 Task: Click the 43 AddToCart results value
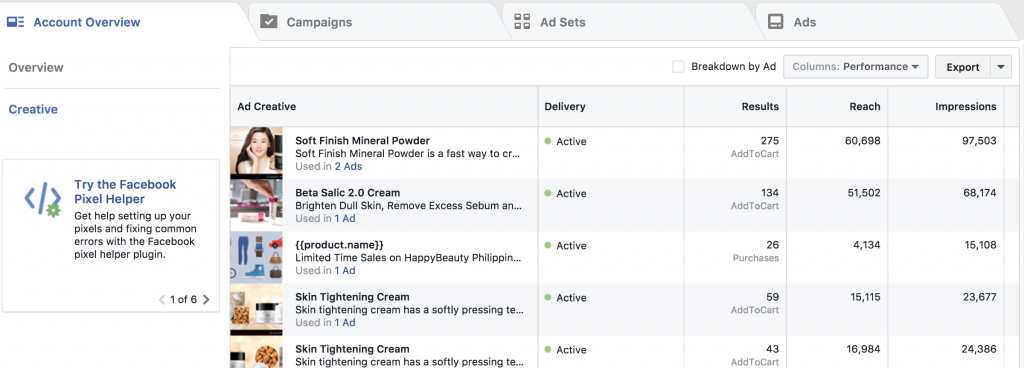click(772, 350)
